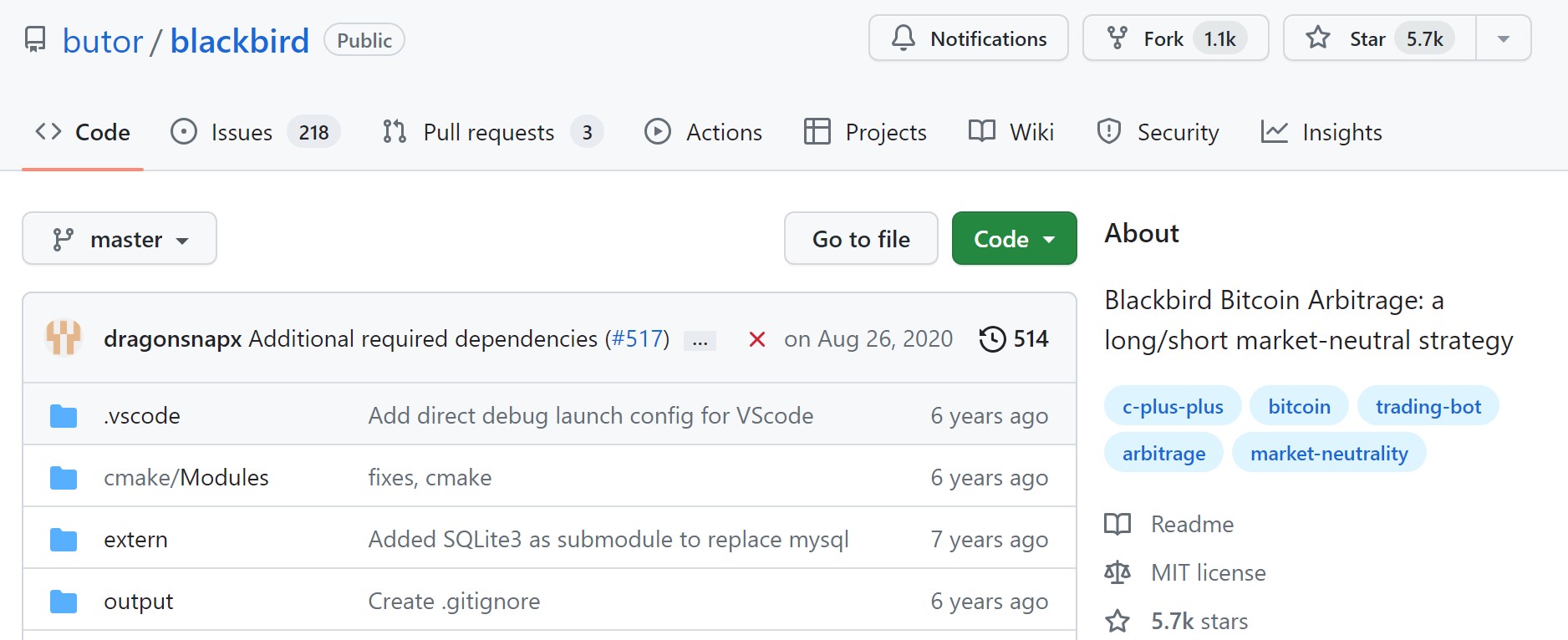Image resolution: width=1568 pixels, height=640 pixels.
Task: Open the Pull requests tab
Action: tap(492, 132)
